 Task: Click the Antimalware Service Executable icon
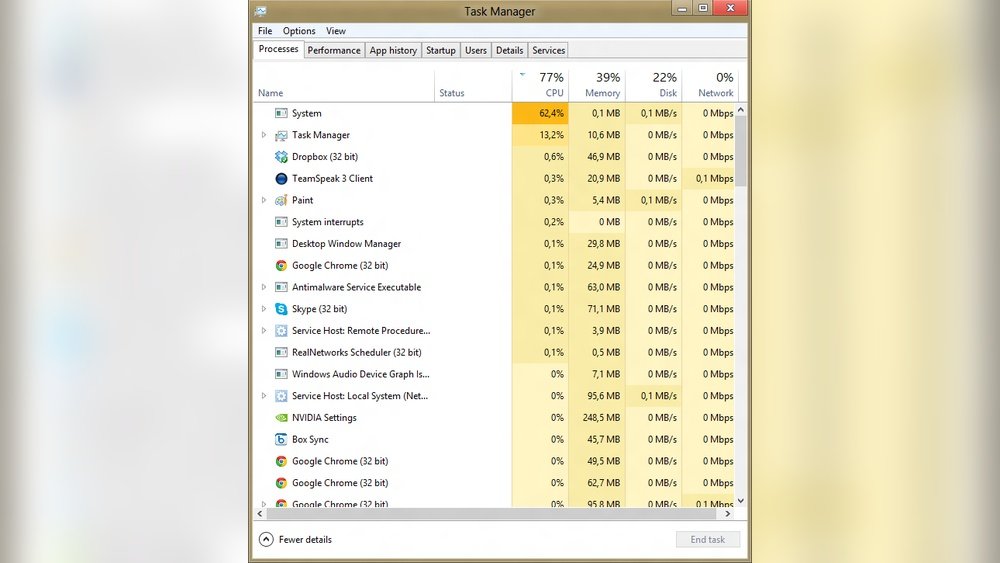click(281, 287)
